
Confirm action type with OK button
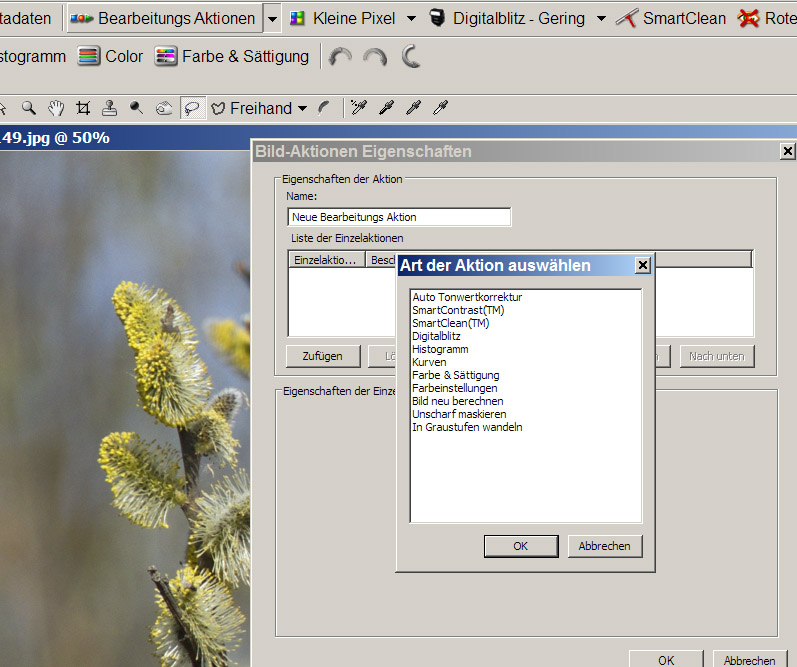521,546
